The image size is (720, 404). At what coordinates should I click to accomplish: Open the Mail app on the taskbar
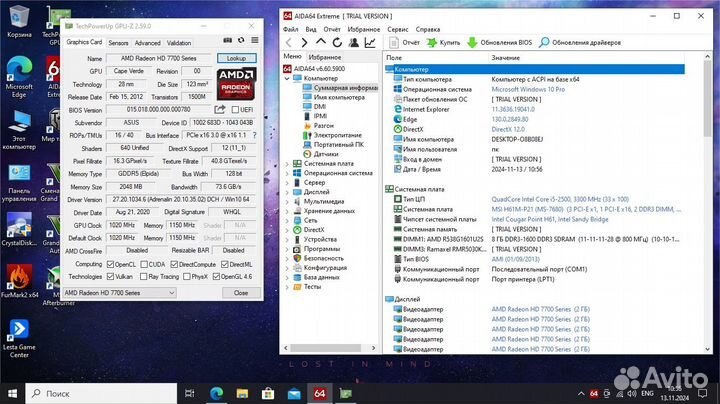[x=294, y=393]
